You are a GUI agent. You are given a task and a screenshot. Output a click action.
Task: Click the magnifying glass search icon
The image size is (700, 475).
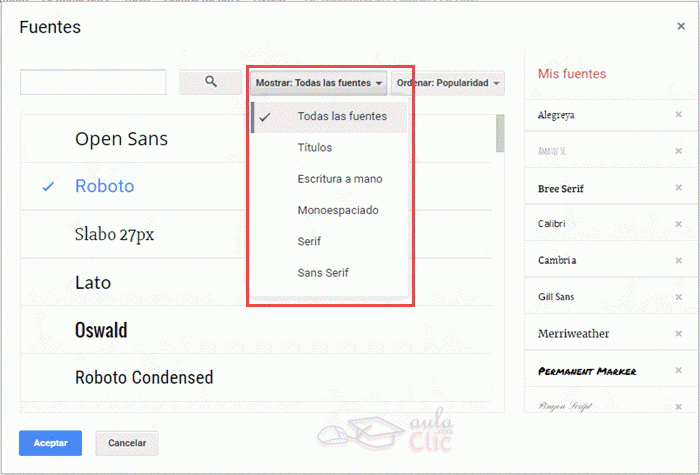210,82
